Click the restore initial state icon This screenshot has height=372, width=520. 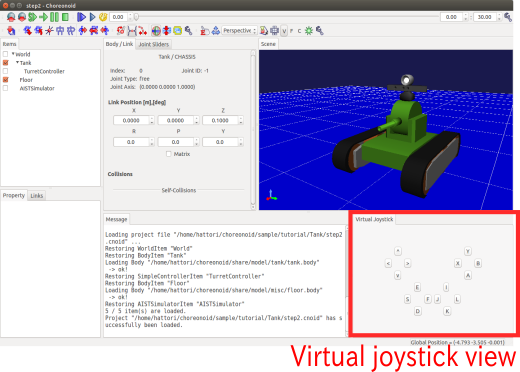click(x=22, y=17)
